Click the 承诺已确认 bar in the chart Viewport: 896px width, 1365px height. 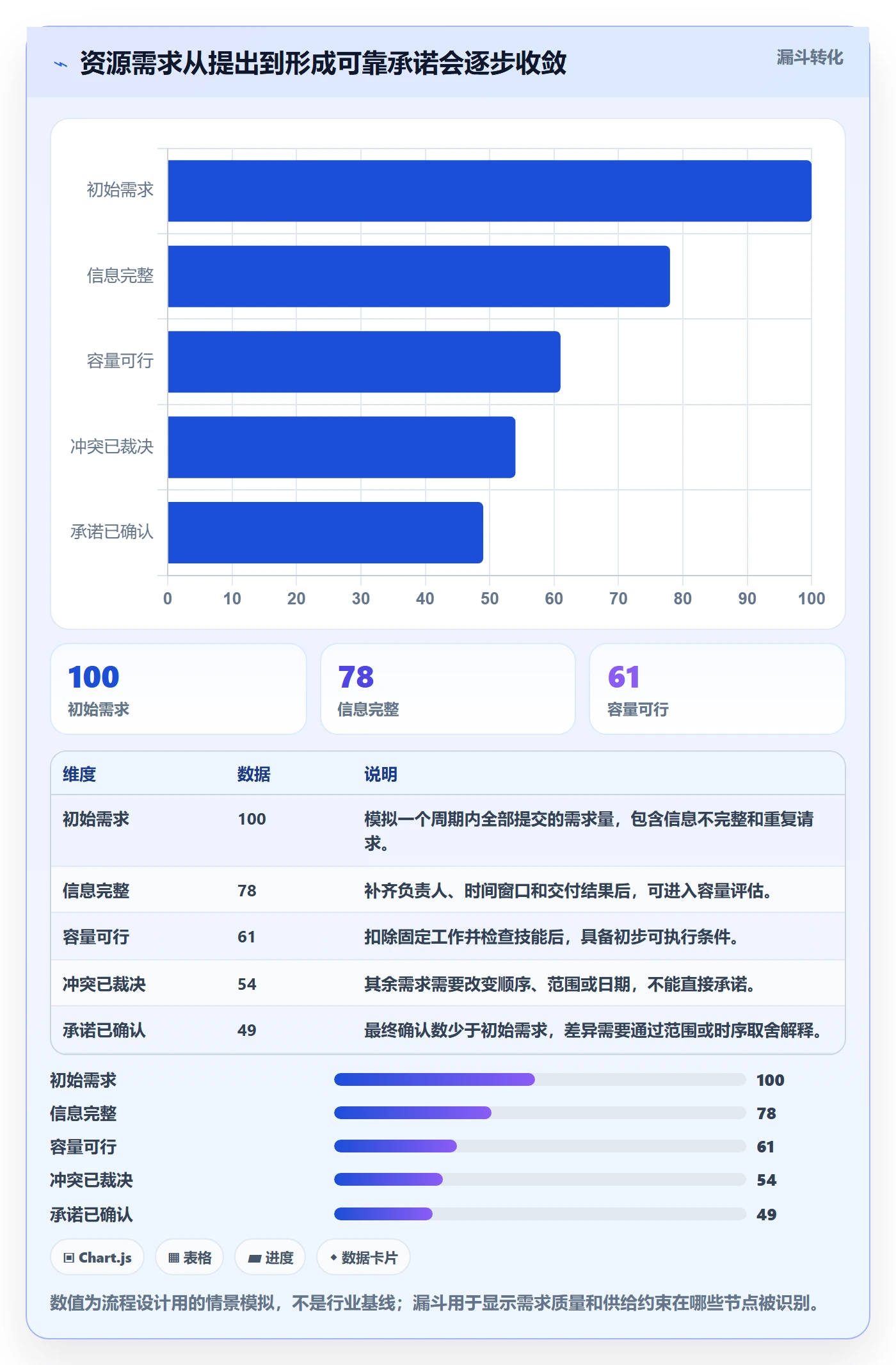coord(325,533)
